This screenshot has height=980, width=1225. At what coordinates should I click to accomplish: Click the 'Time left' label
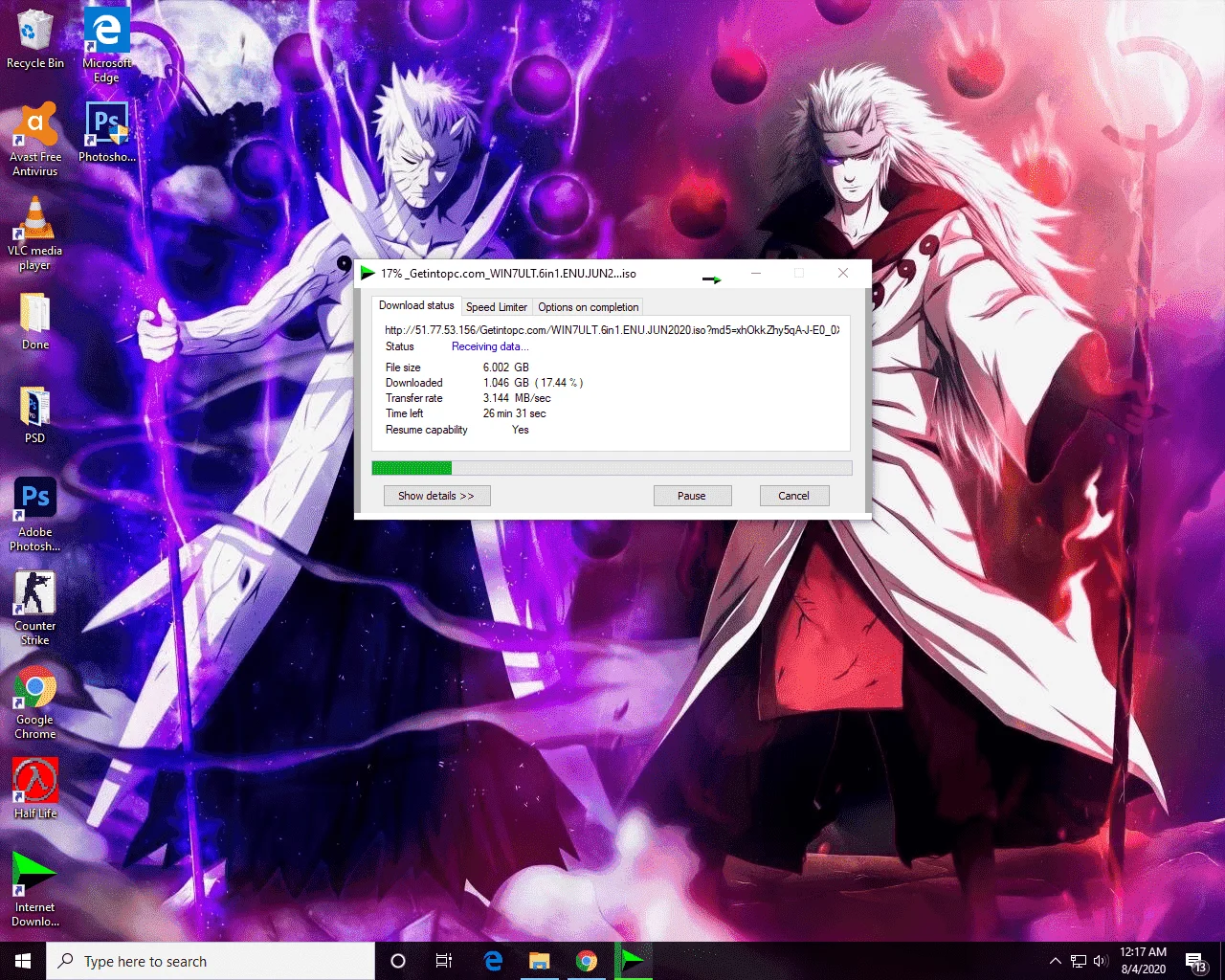(x=405, y=413)
